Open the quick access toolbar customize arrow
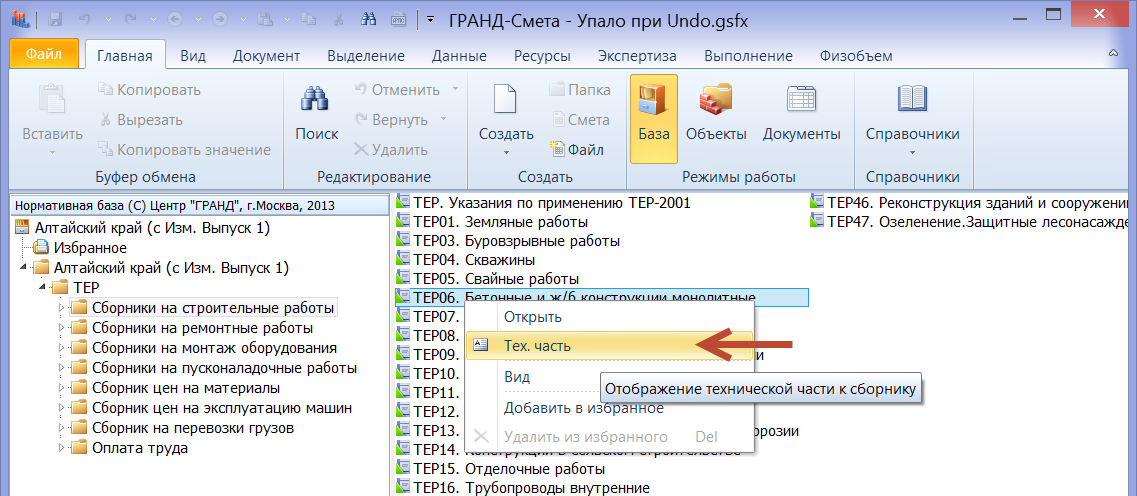 pyautogui.click(x=431, y=20)
